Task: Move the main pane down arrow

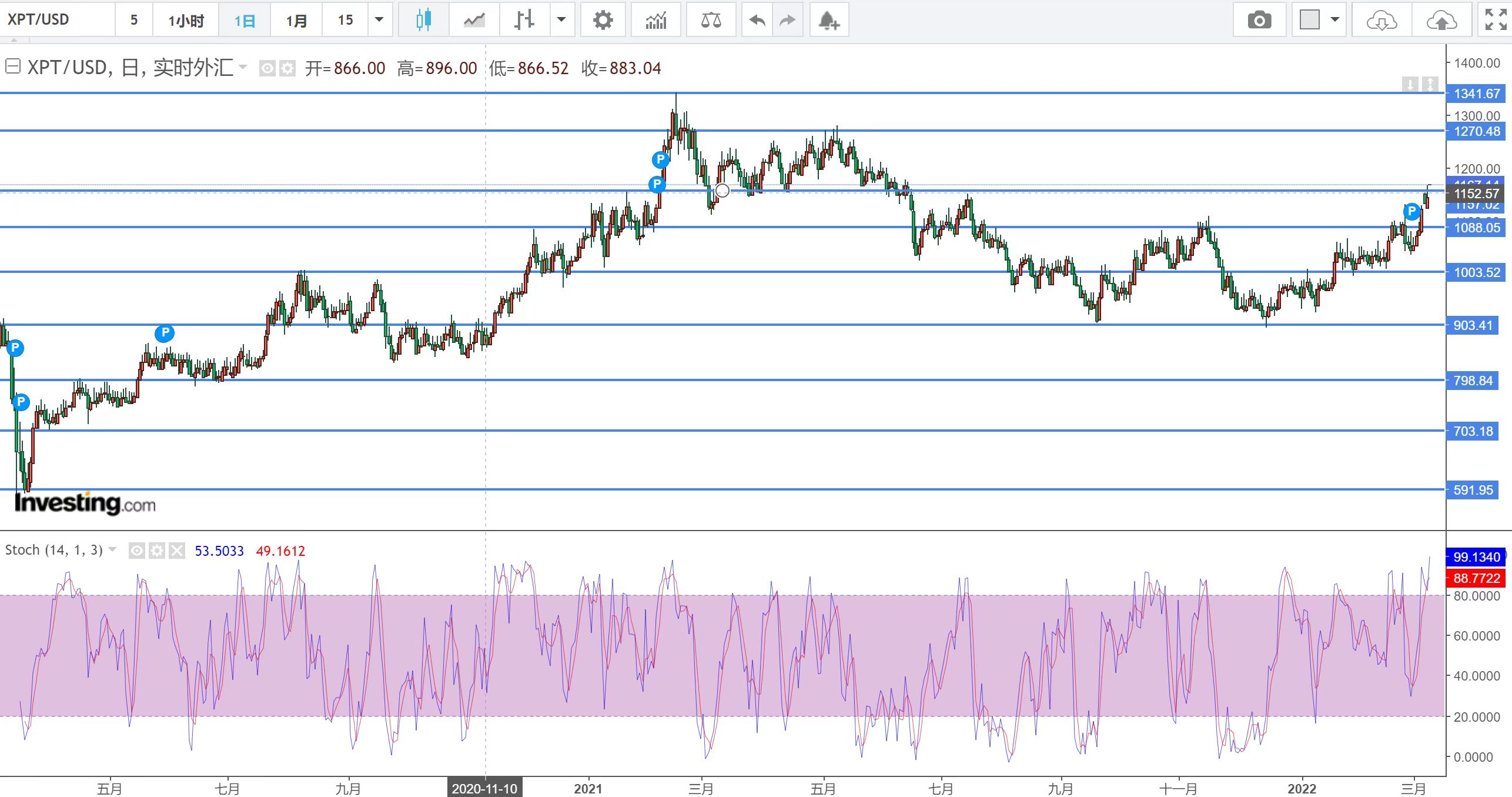Action: [1410, 85]
